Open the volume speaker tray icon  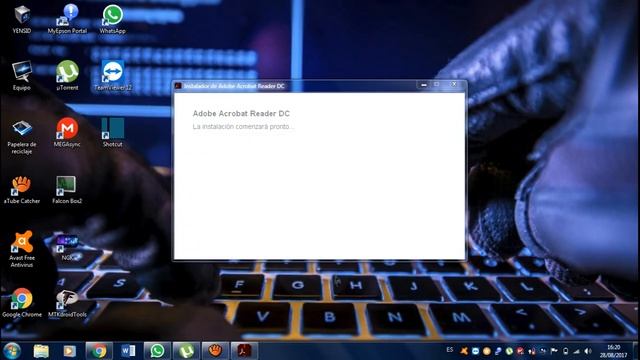tap(588, 351)
